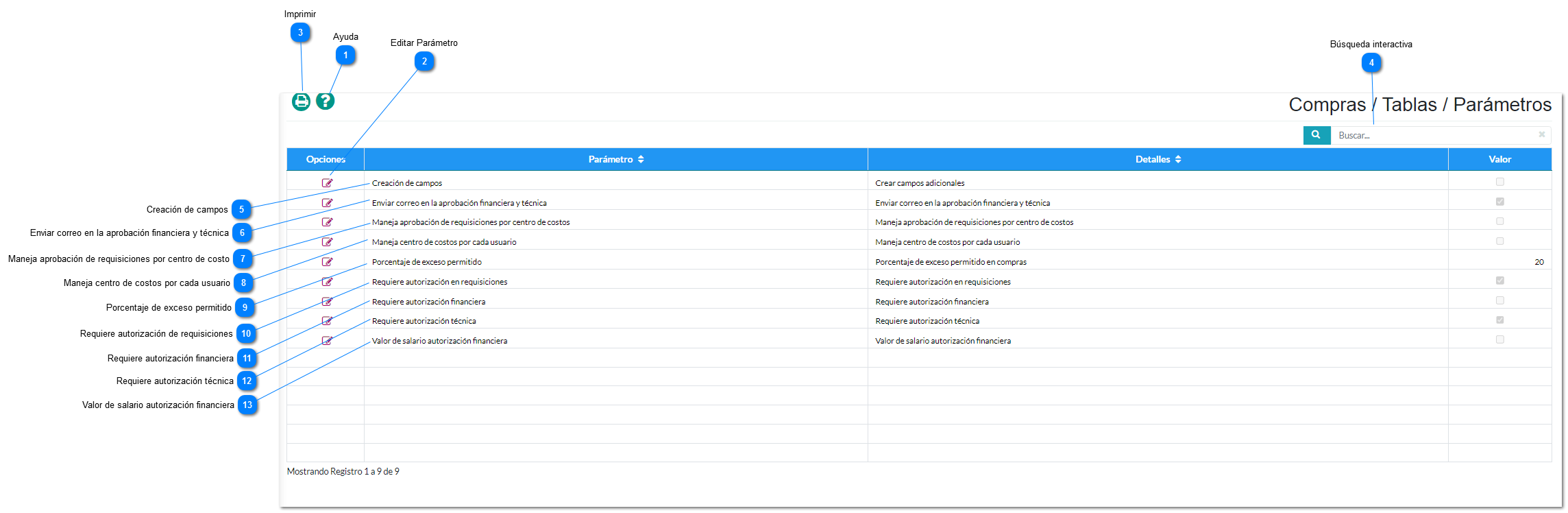Click the green Imprimir printer icon
This screenshot has height=513, width=1568.
pyautogui.click(x=301, y=102)
